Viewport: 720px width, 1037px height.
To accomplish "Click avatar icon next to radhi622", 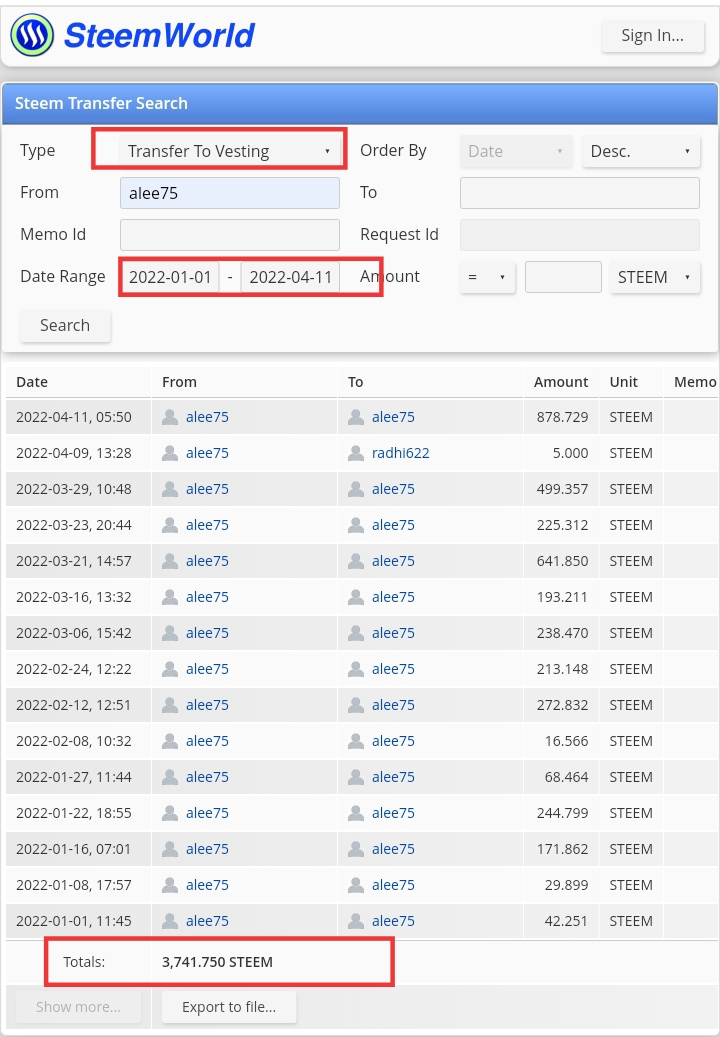I will click(356, 453).
